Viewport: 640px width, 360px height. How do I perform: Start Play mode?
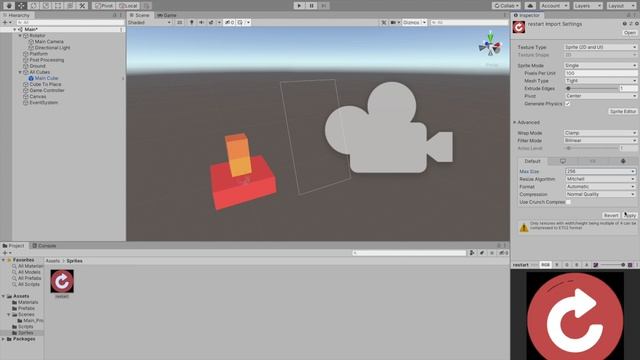[x=299, y=6]
